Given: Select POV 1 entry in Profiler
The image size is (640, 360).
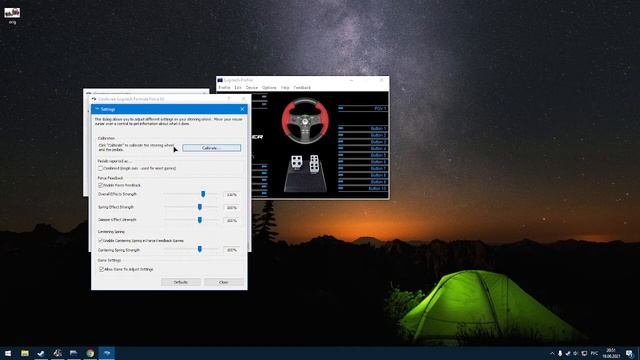Looking at the screenshot, I should point(362,109).
